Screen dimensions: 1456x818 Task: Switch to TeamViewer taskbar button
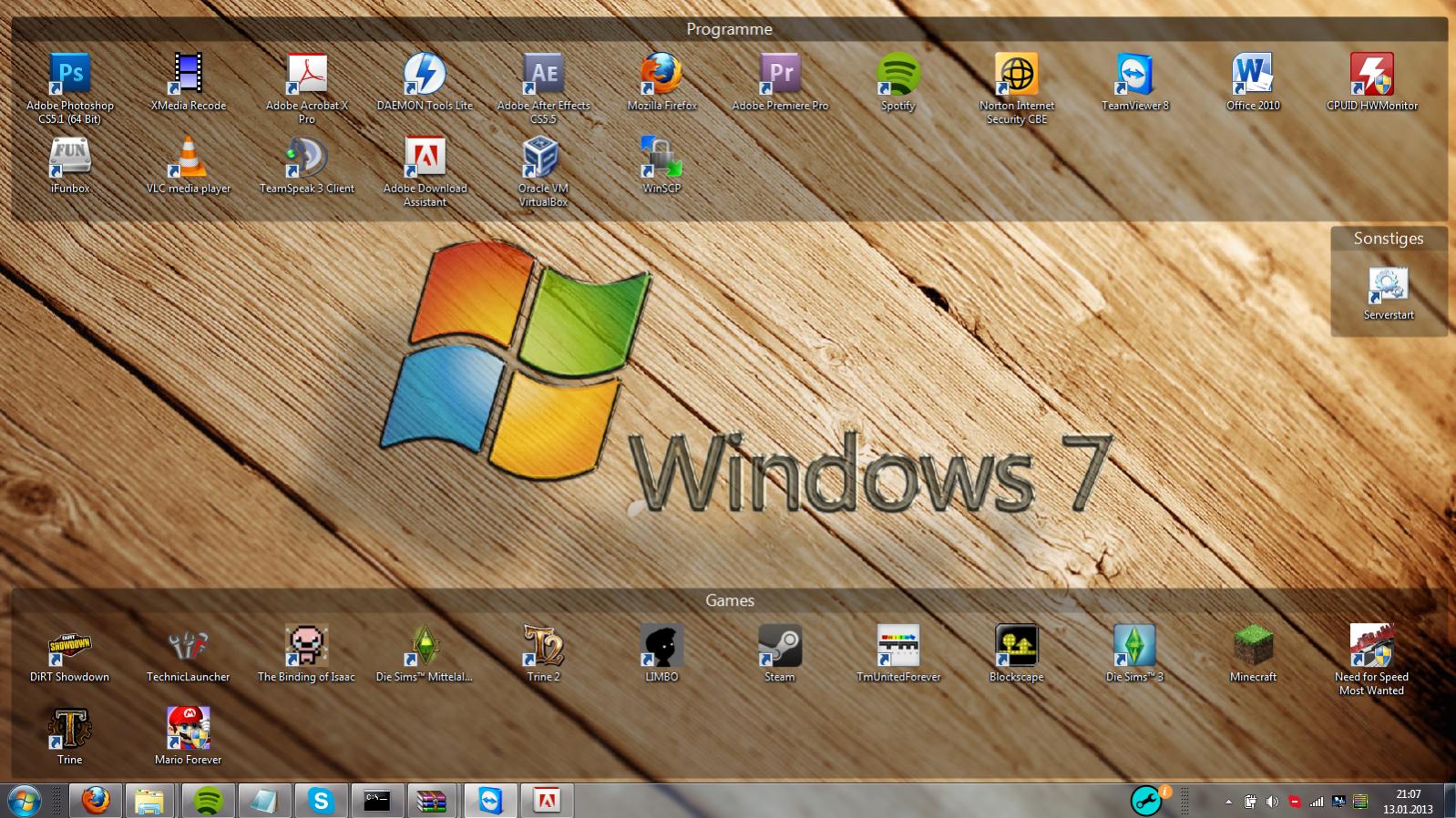tap(490, 801)
